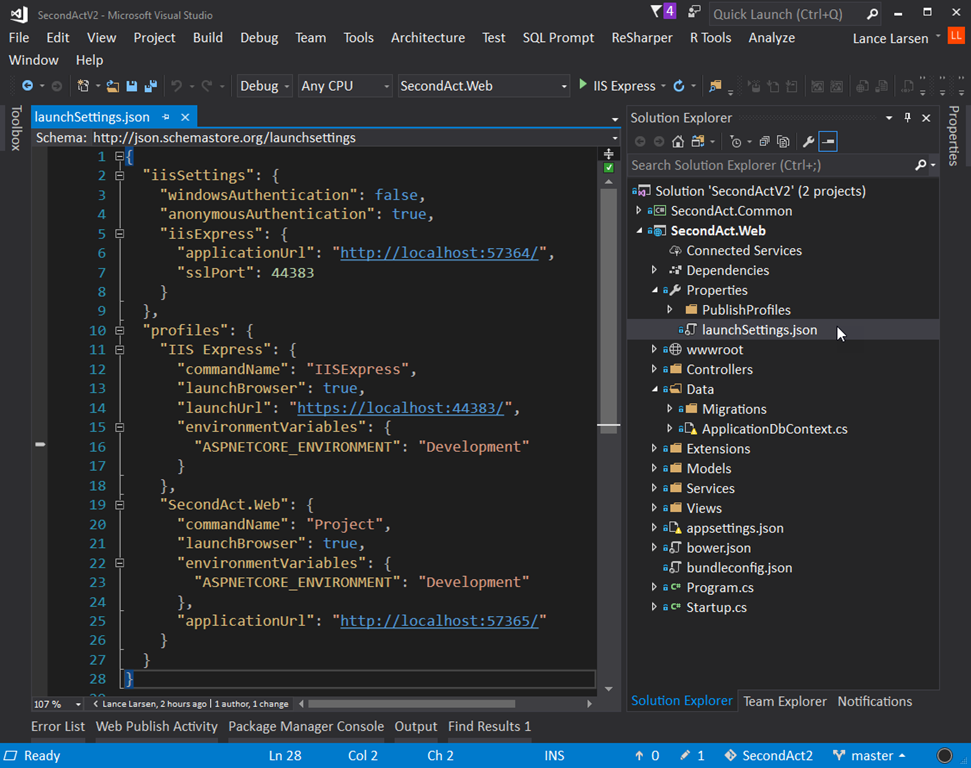971x768 pixels.
Task: Click the Solution Explorer search magnifier icon
Action: point(920,165)
